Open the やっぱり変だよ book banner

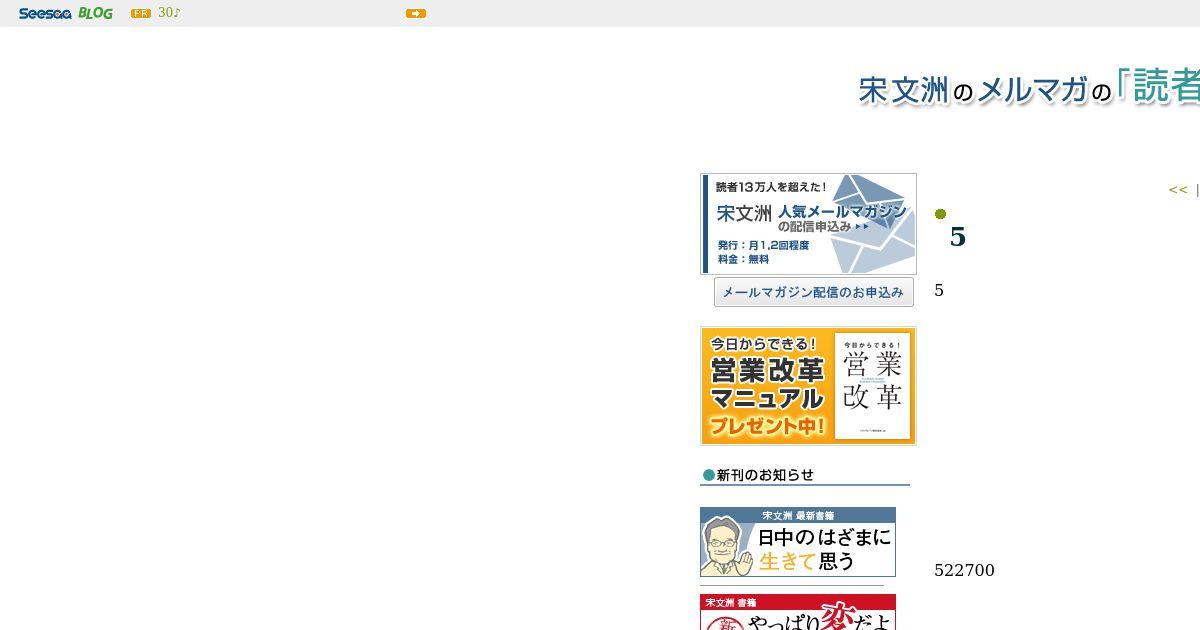click(x=798, y=612)
